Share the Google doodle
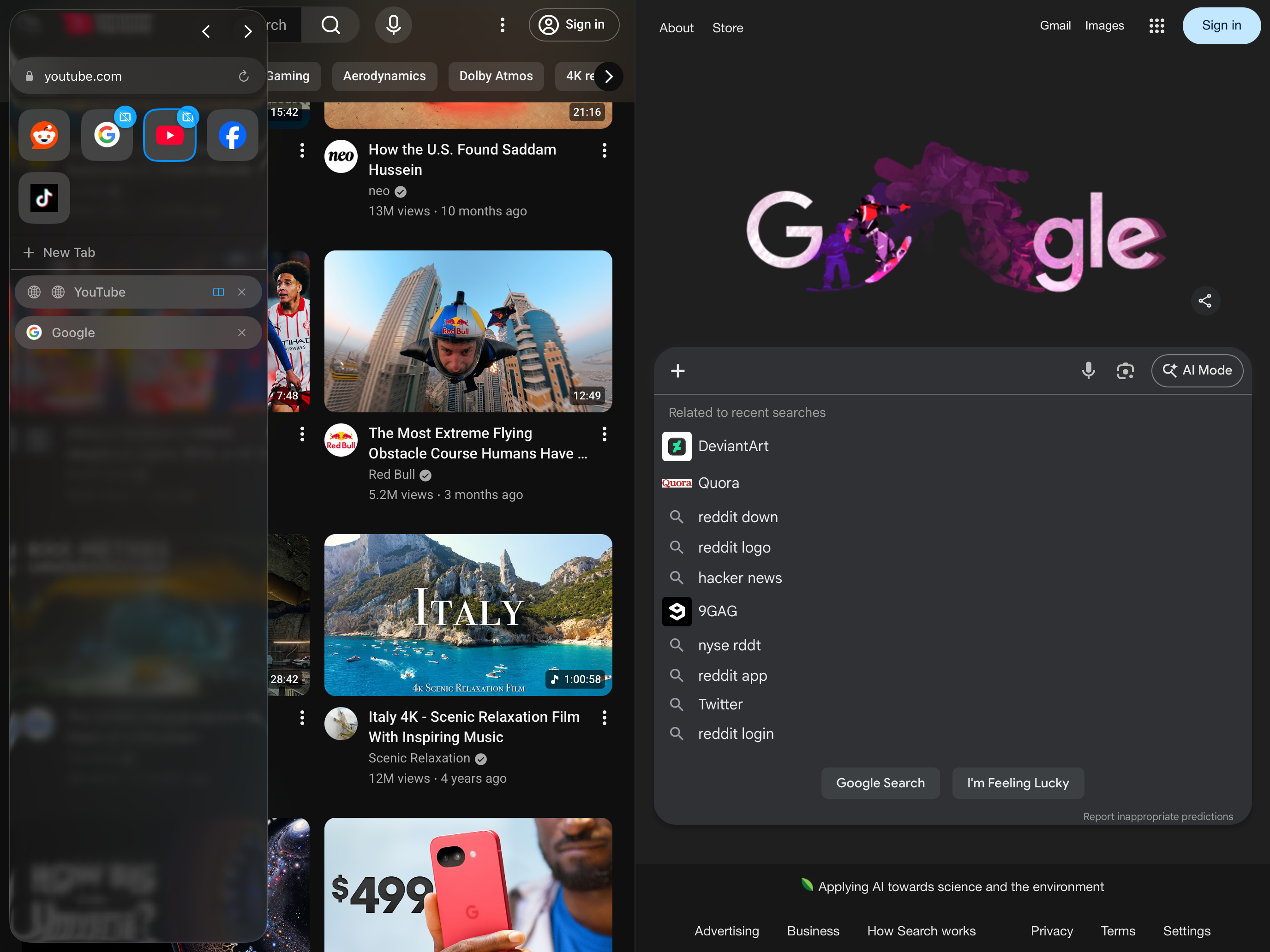 tap(1205, 300)
